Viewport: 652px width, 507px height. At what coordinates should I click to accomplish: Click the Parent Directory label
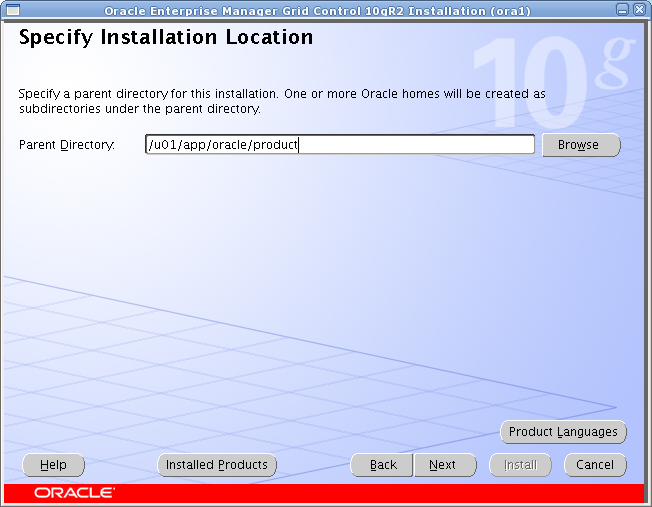(x=67, y=145)
